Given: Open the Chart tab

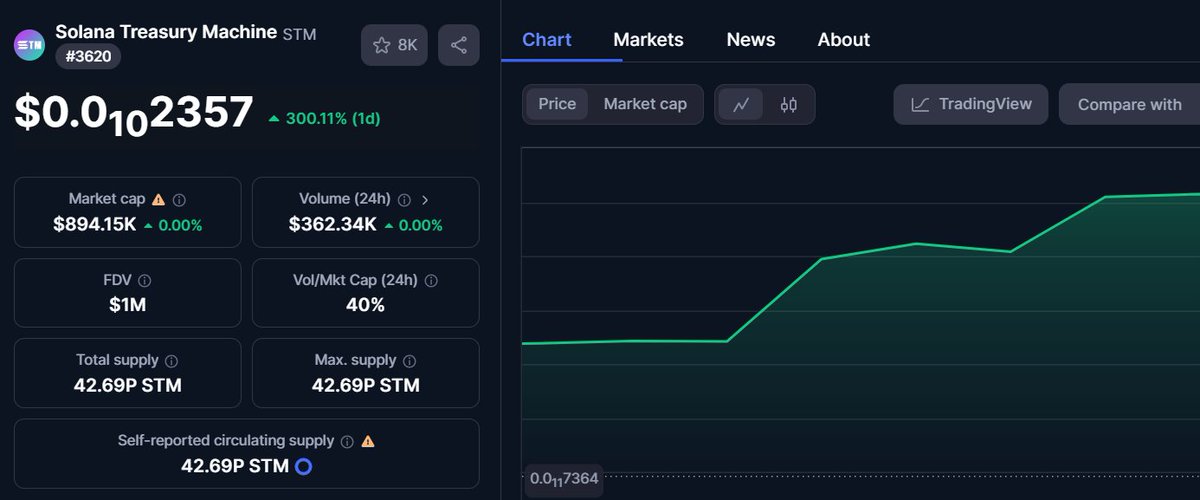Looking at the screenshot, I should tap(547, 40).
